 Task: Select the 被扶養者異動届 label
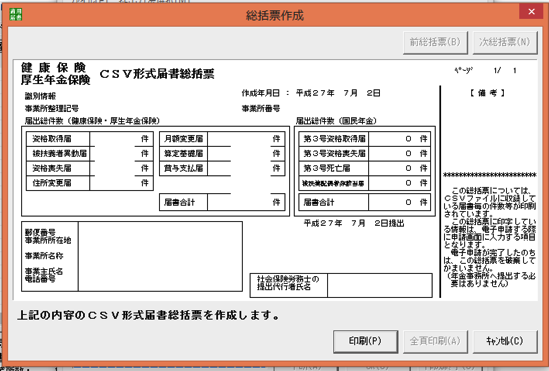pyautogui.click(x=60, y=154)
